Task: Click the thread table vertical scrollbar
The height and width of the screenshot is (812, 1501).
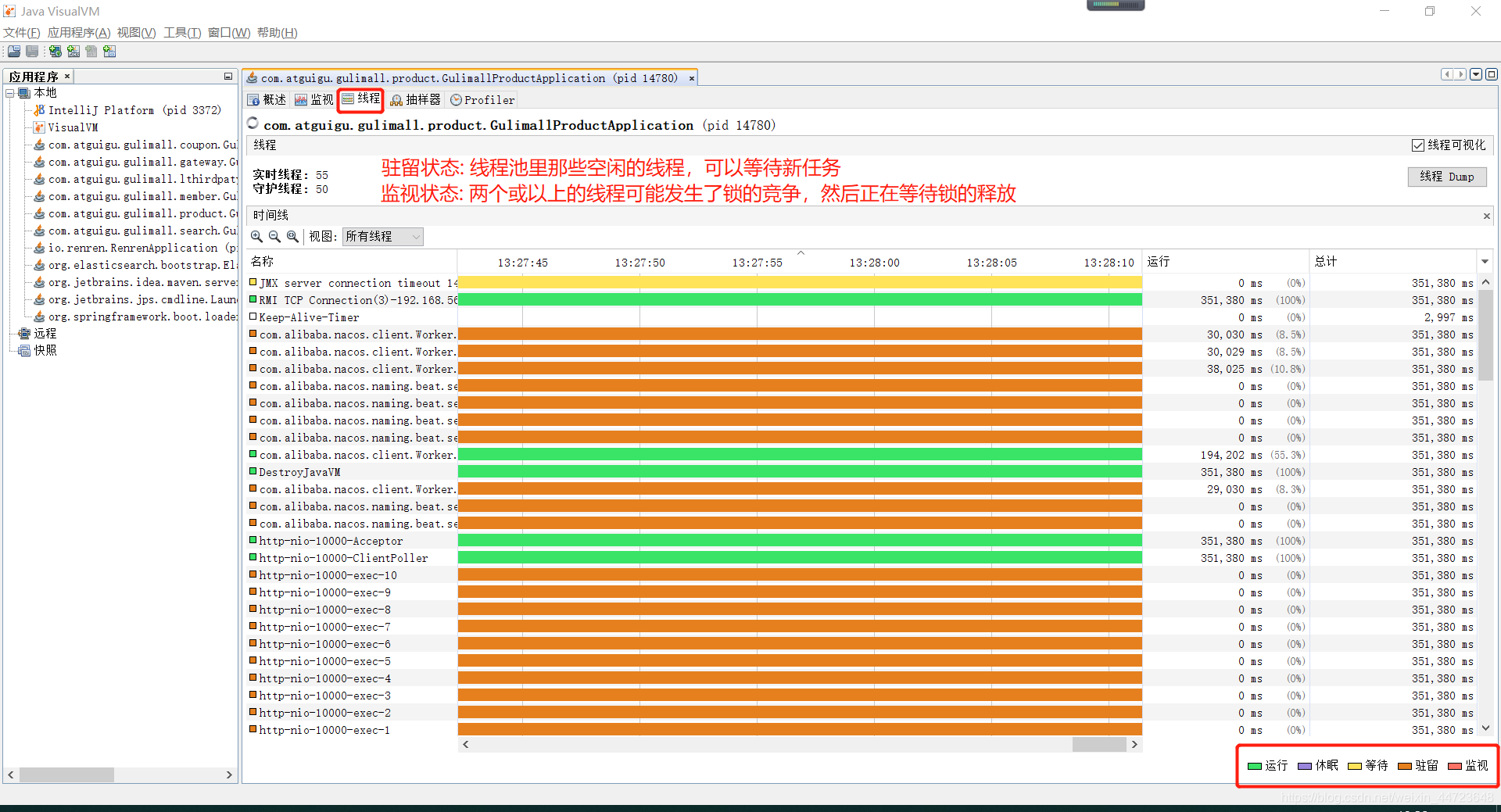Action: click(1485, 505)
